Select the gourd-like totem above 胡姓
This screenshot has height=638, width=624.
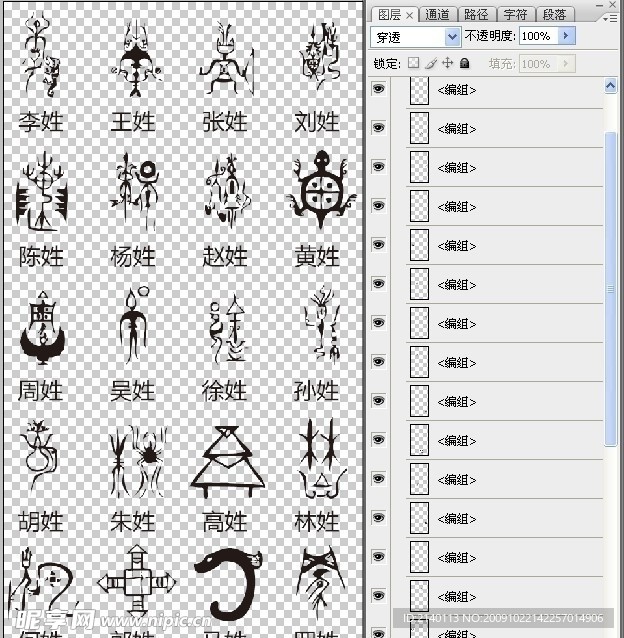pos(39,456)
